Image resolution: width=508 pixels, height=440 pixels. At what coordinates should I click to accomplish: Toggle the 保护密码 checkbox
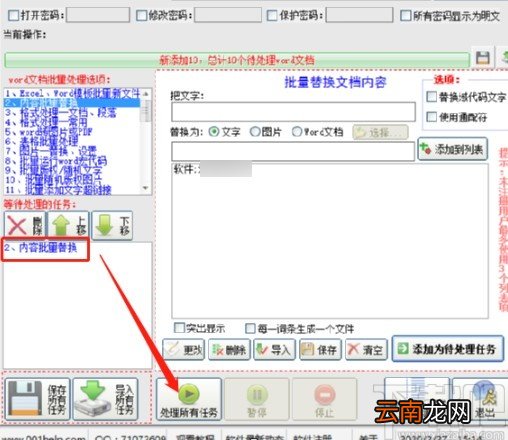tap(272, 15)
